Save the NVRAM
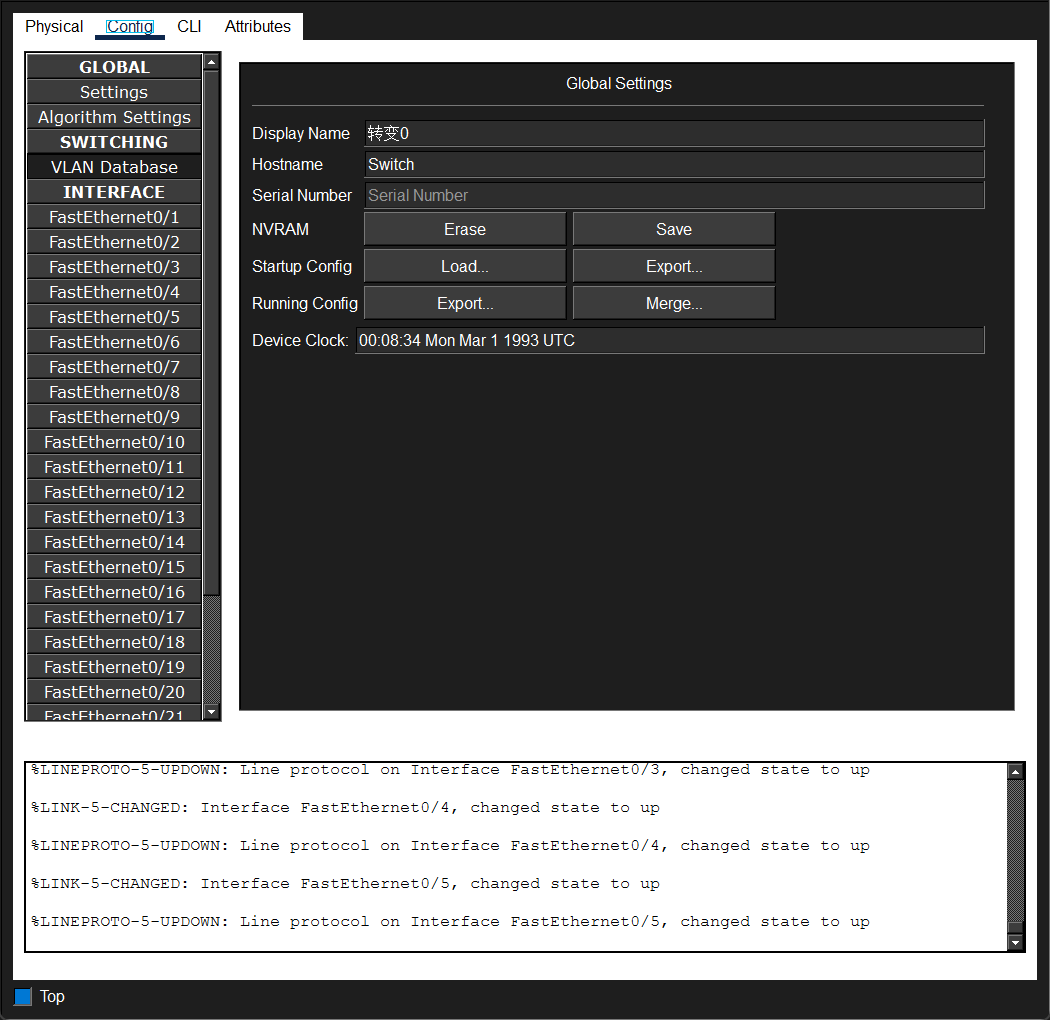 click(674, 229)
